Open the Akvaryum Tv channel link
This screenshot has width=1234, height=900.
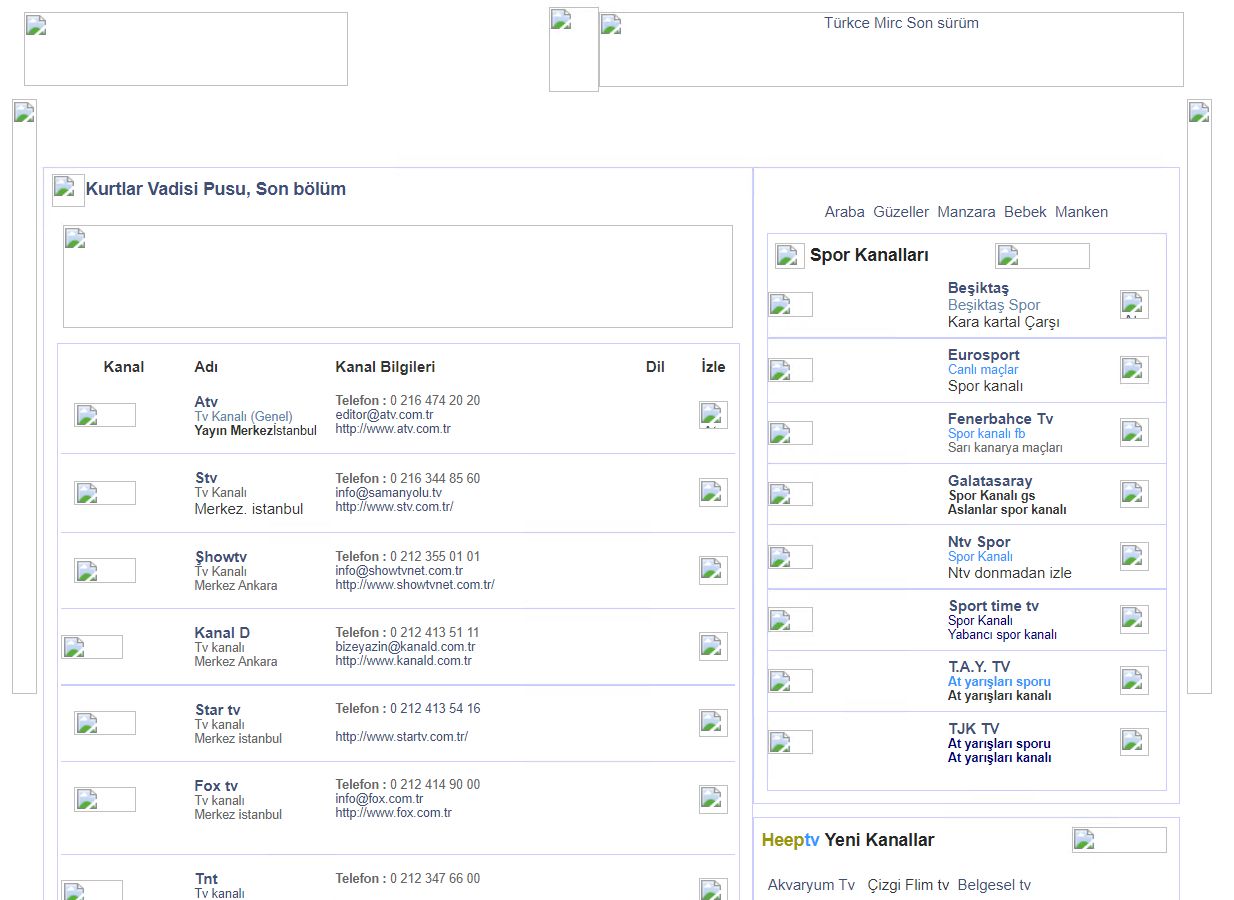(811, 885)
